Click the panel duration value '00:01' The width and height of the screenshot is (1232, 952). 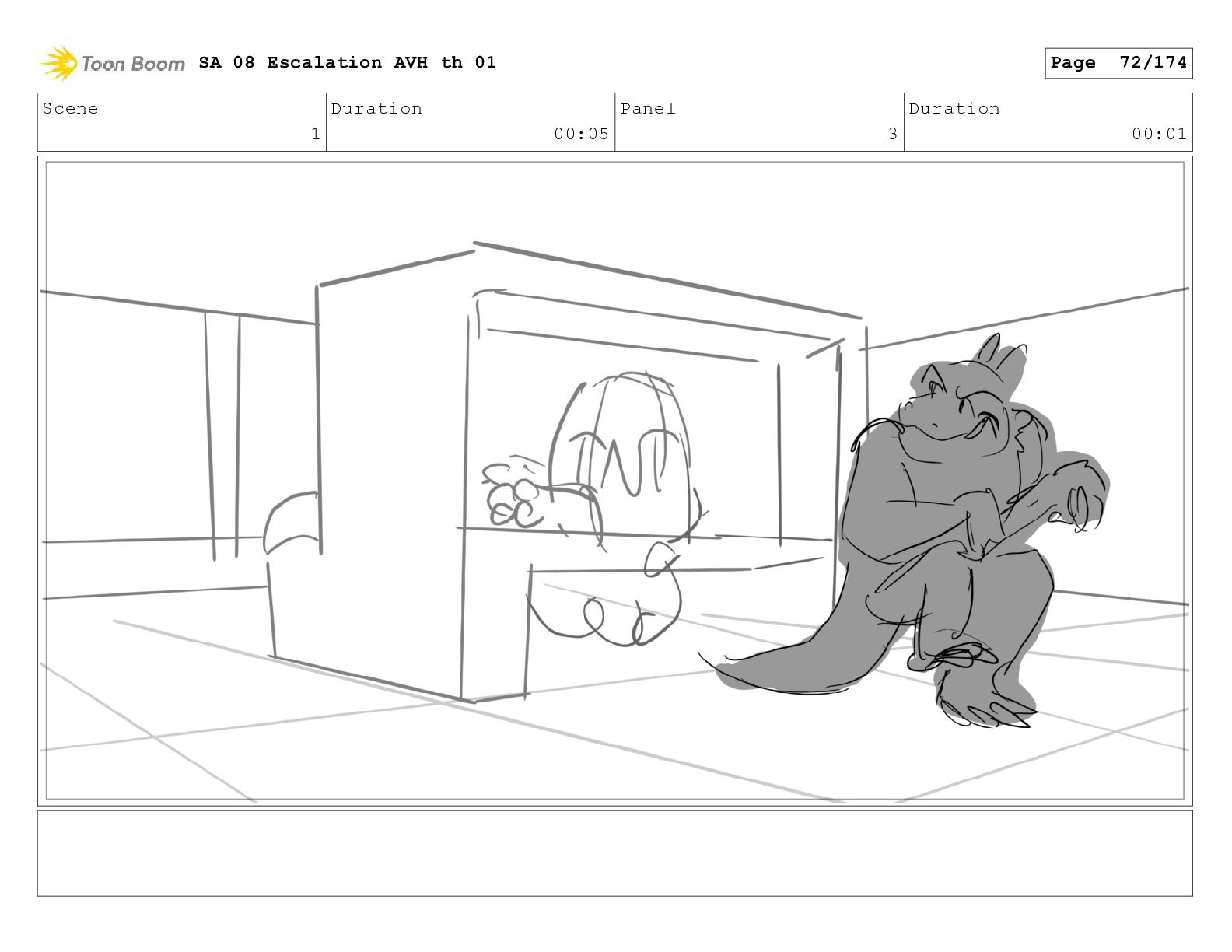[x=1159, y=134]
